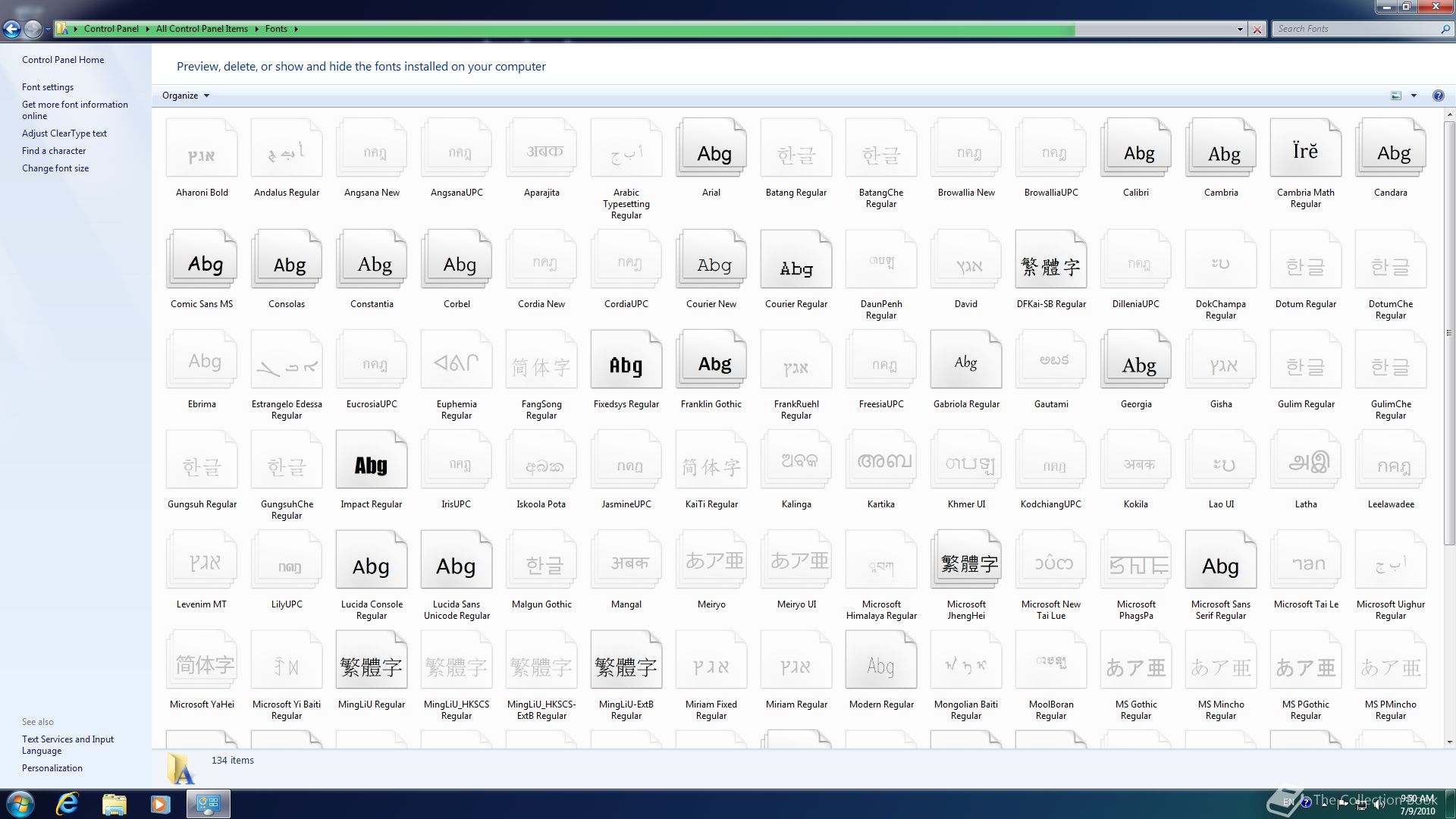Select the MingLiU-ExtB Regular font
Screen dimensions: 1456x819
pyautogui.click(x=626, y=661)
